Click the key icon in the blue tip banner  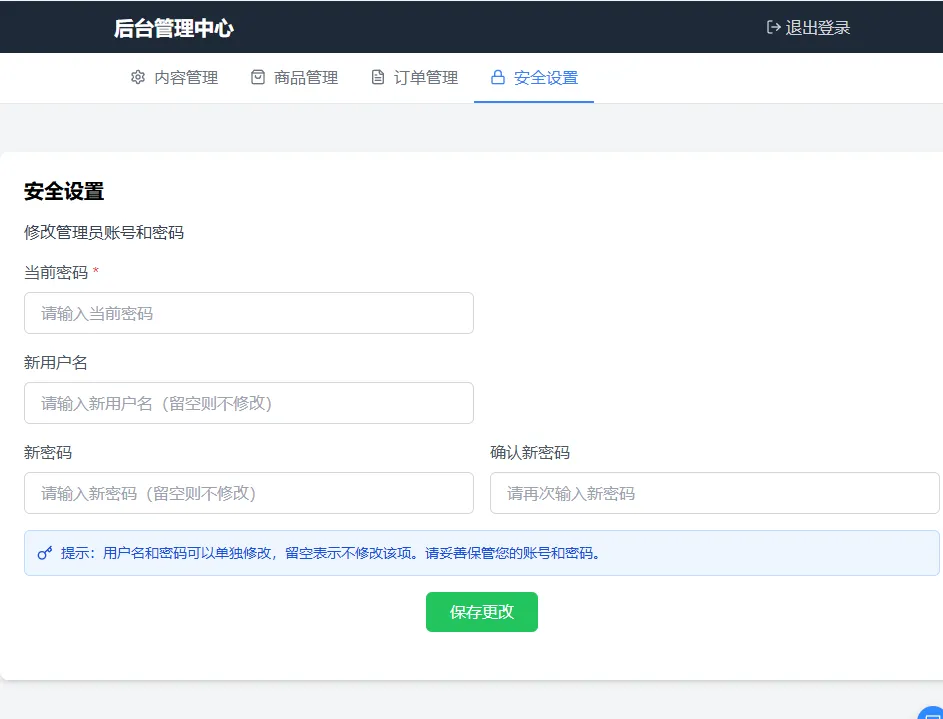click(x=43, y=552)
